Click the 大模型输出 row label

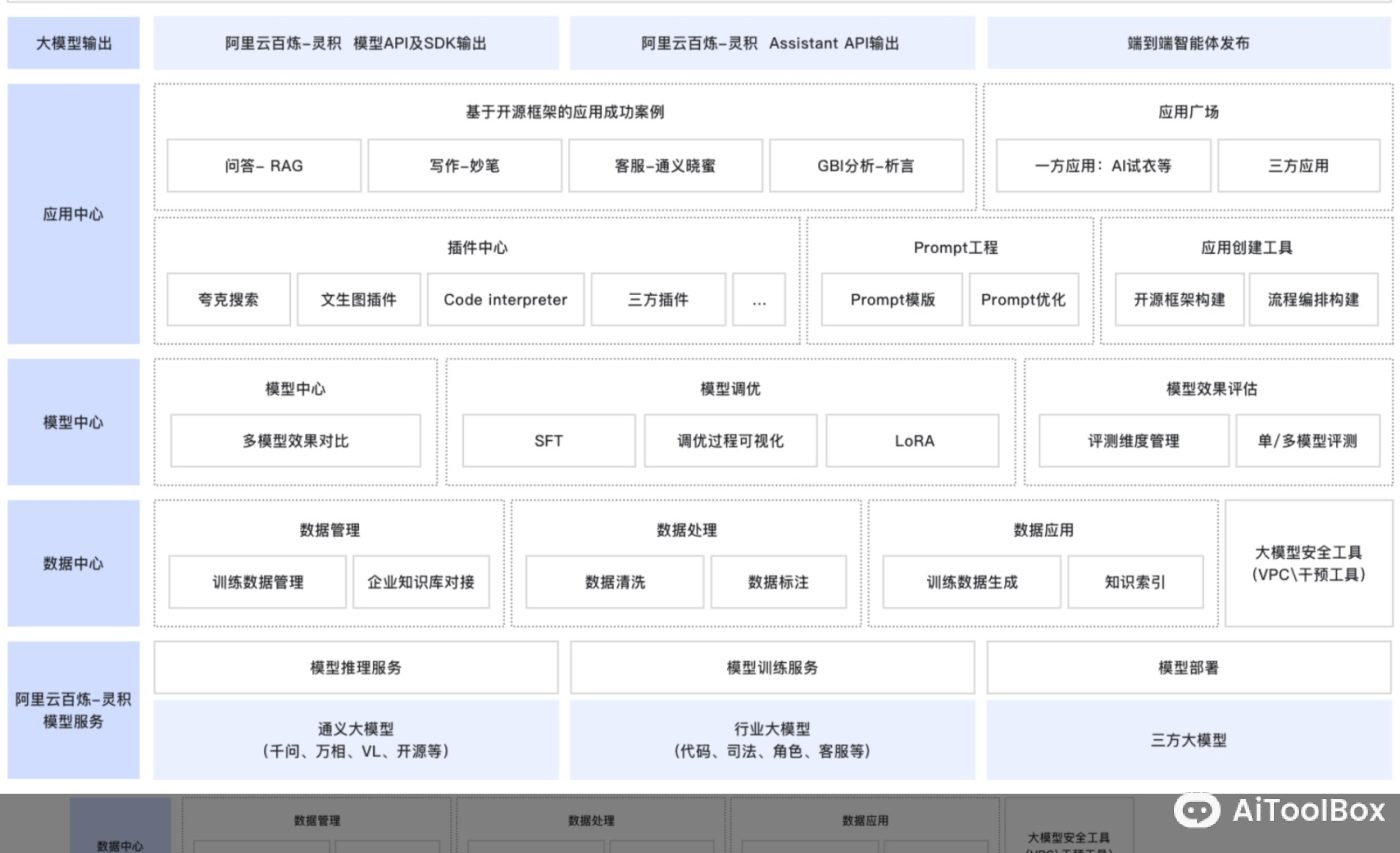[73, 43]
